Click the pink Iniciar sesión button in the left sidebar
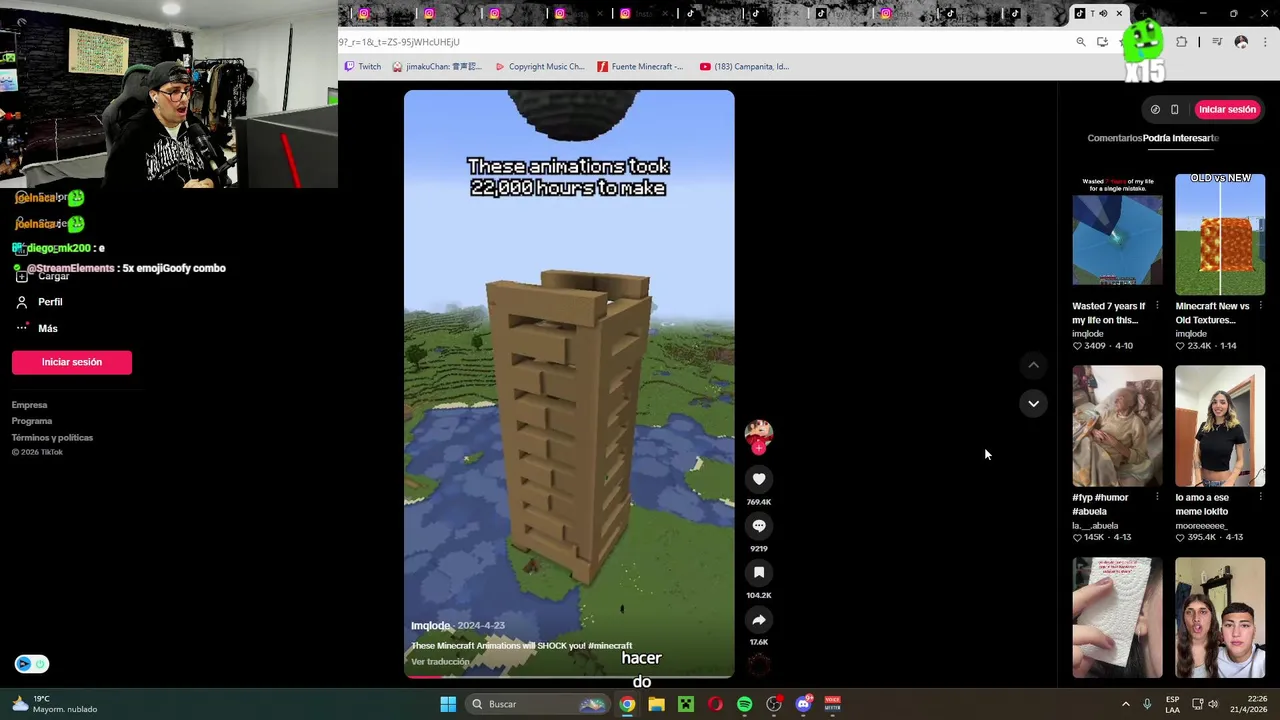 pos(72,362)
